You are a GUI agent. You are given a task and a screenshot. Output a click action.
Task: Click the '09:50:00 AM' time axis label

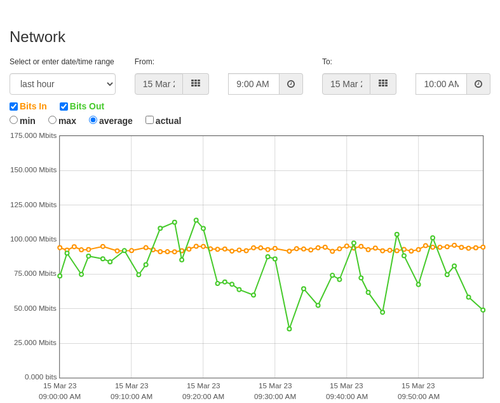[x=418, y=397]
